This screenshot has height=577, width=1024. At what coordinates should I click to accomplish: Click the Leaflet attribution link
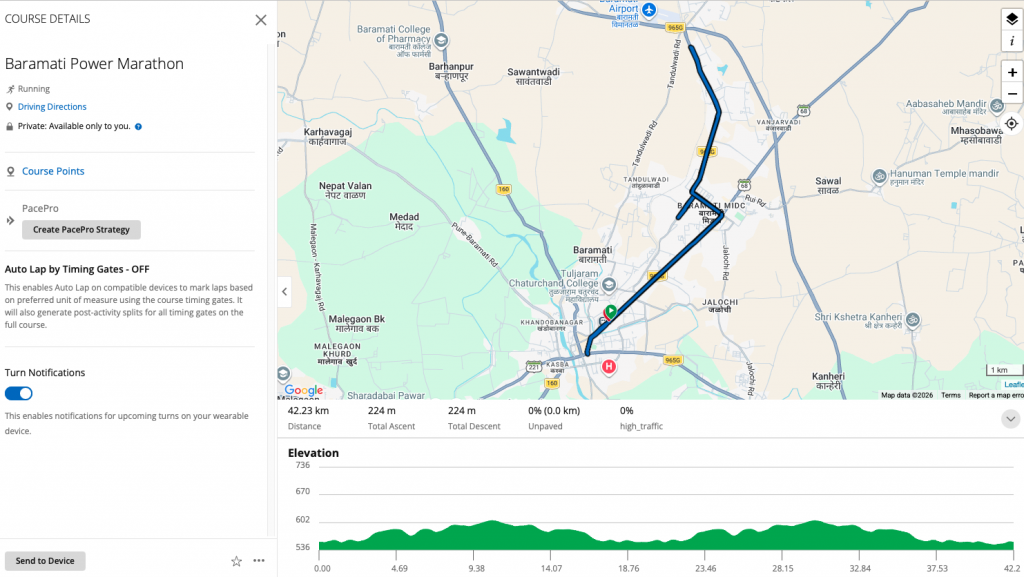pos(1014,384)
